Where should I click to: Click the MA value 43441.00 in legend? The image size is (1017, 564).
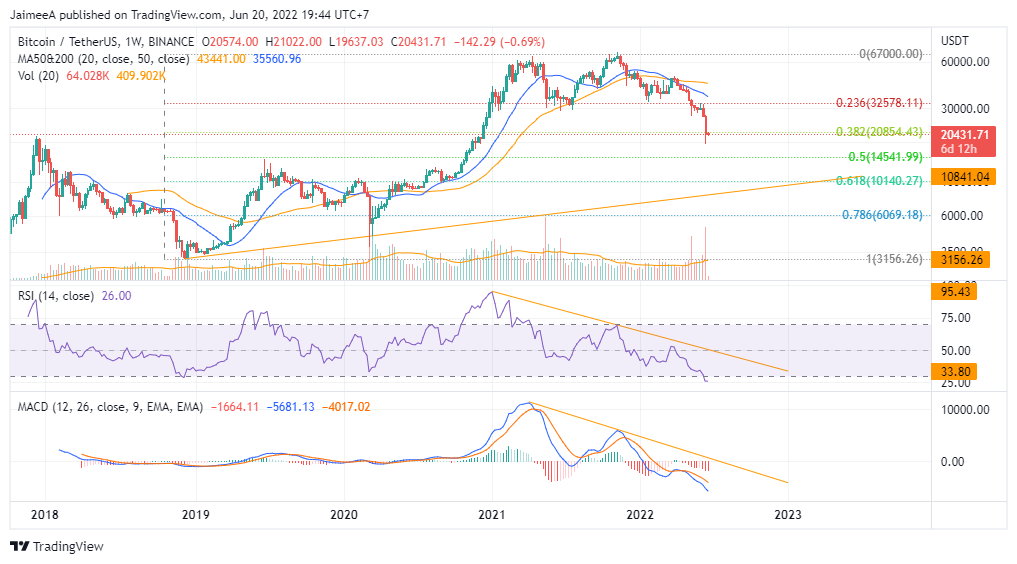(221, 59)
